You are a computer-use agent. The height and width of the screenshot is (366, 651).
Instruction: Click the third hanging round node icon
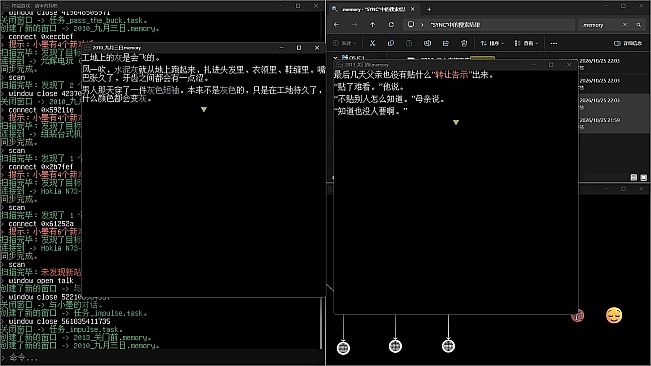(448, 346)
